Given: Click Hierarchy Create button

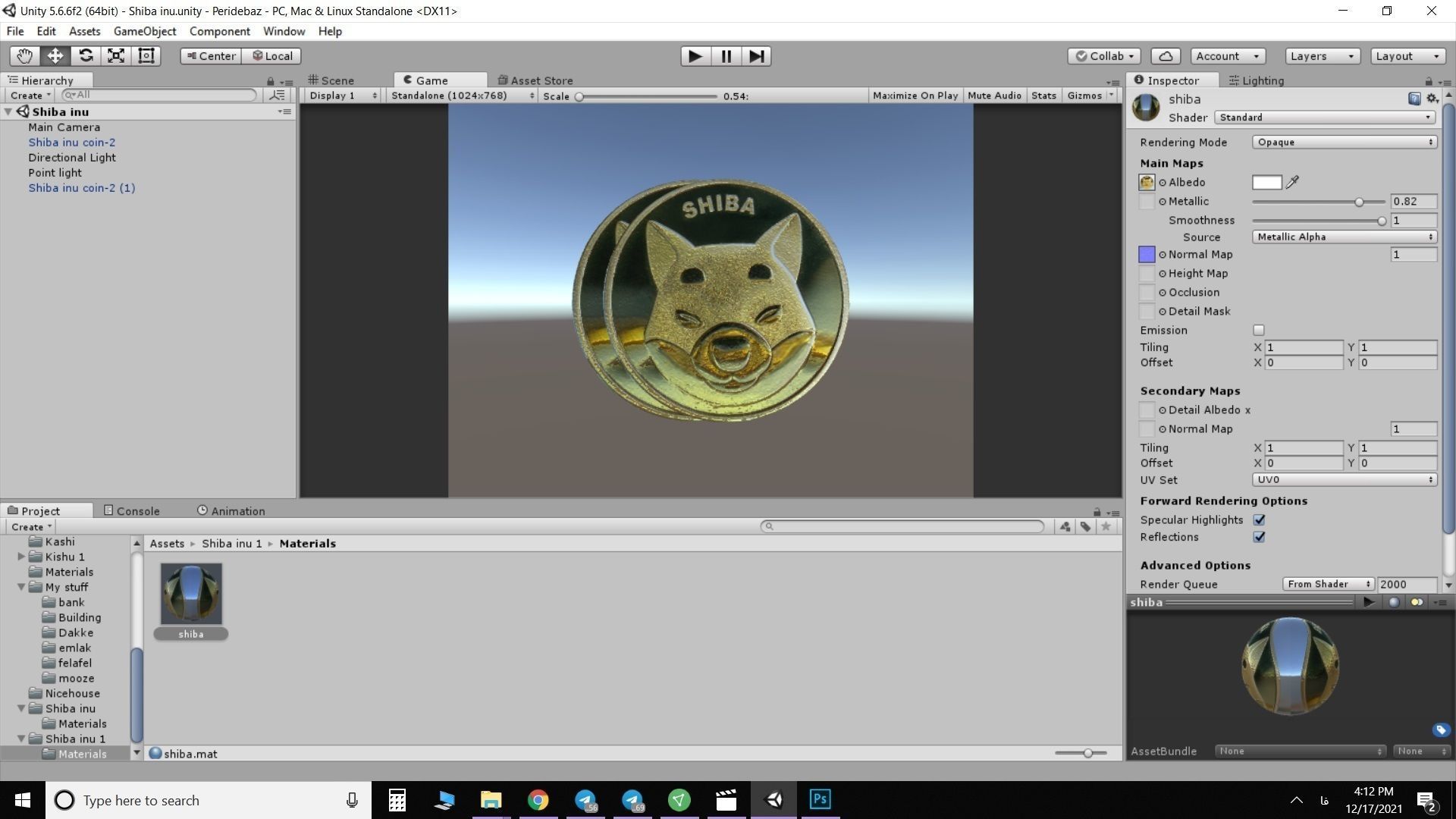Looking at the screenshot, I should [30, 95].
